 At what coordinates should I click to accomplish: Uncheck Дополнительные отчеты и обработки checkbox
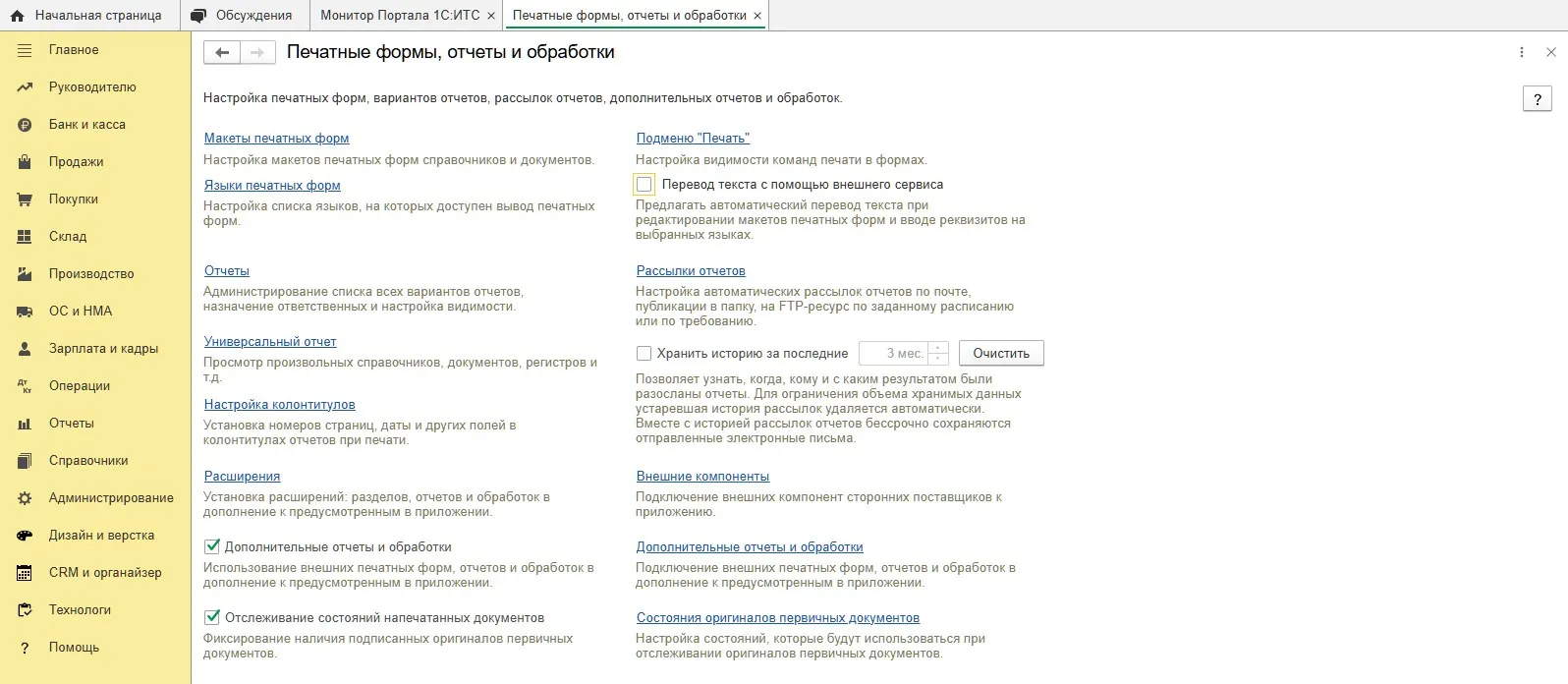212,547
